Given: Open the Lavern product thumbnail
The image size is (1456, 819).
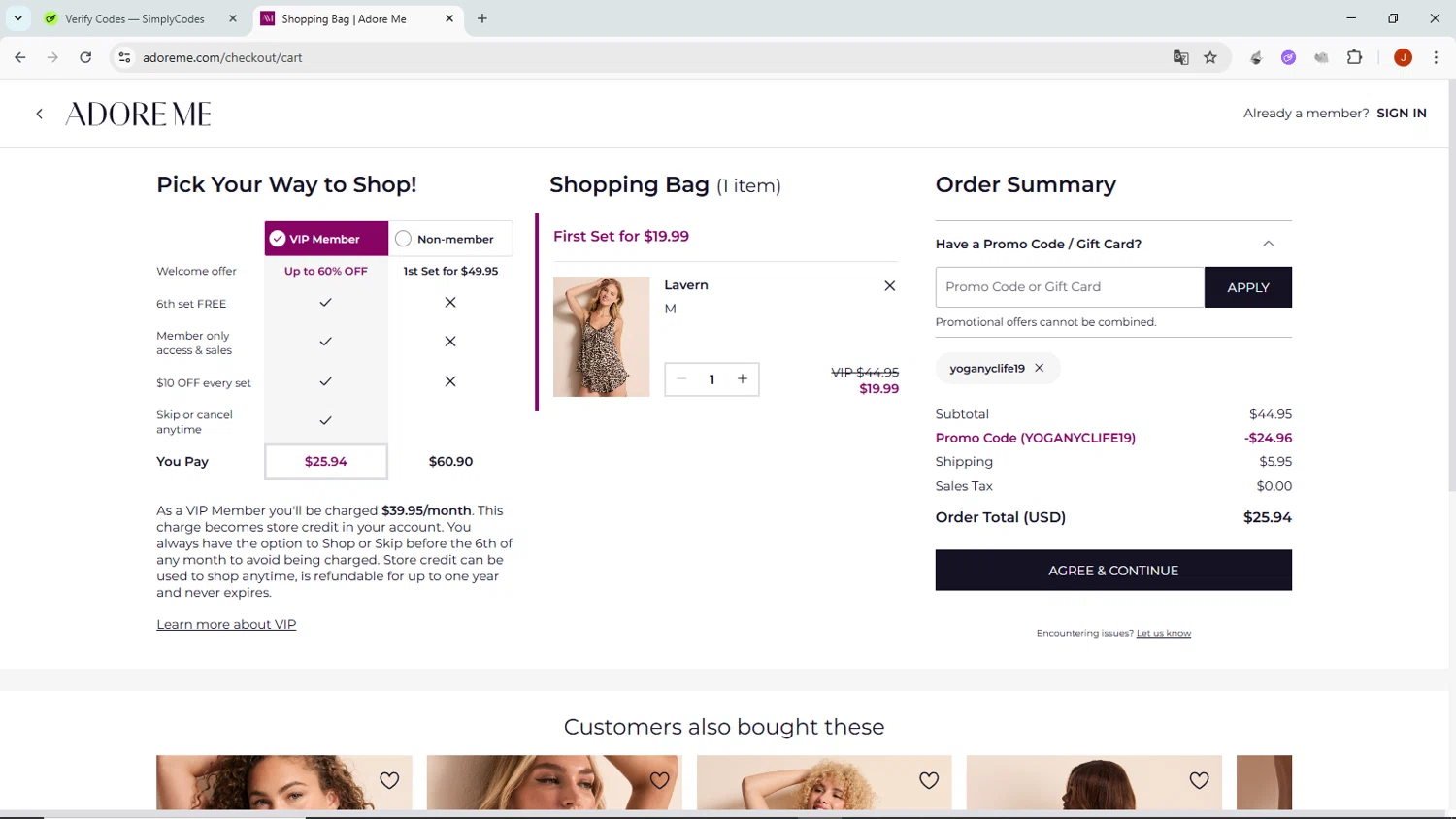Looking at the screenshot, I should [601, 337].
